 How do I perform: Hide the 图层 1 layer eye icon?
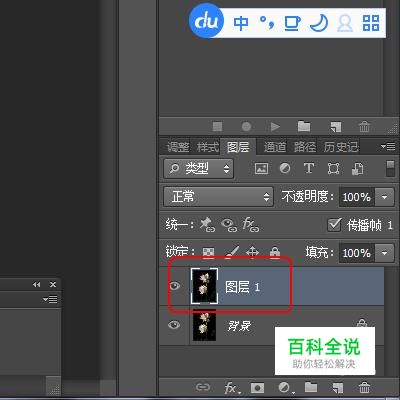coord(174,286)
